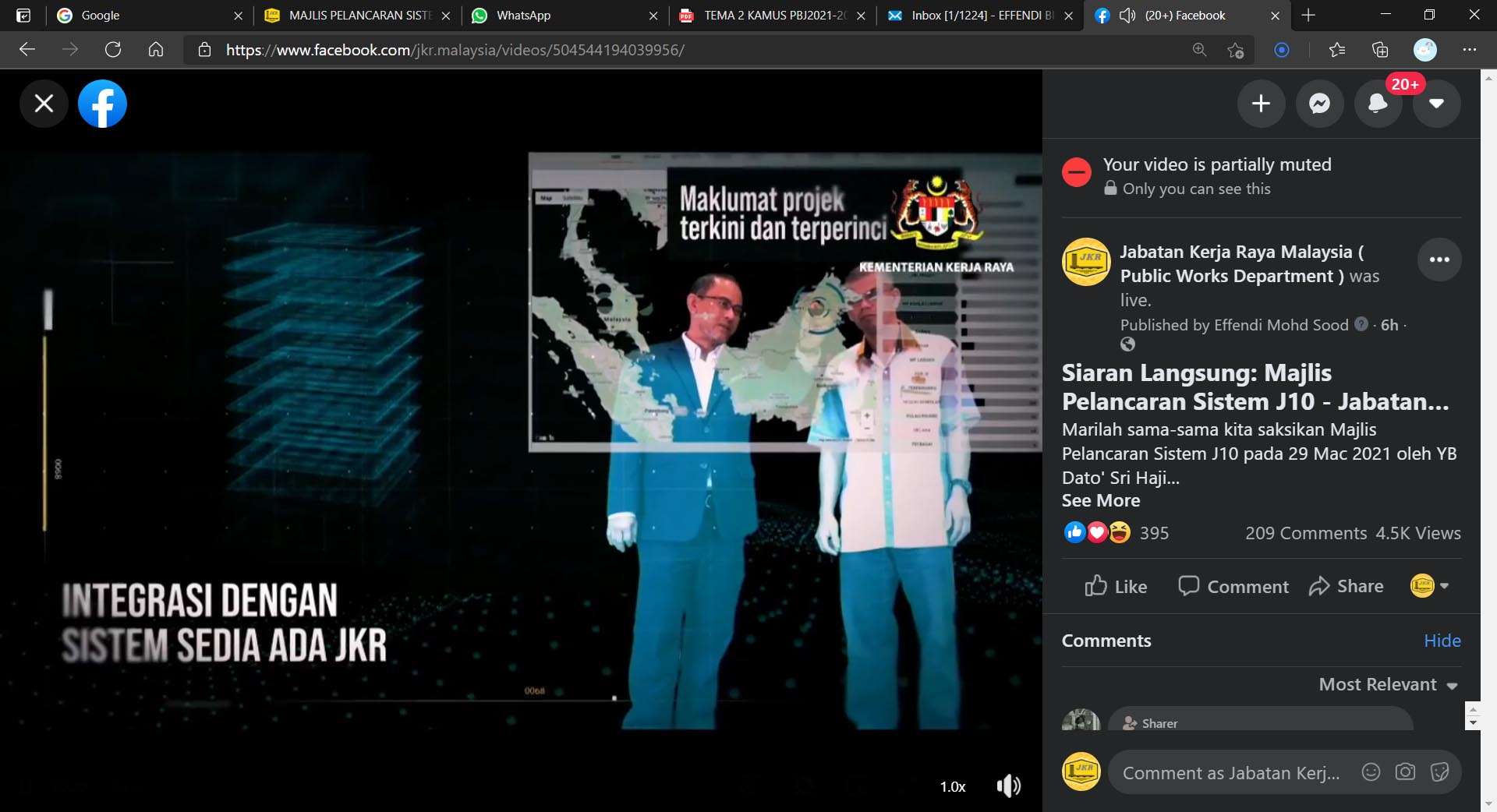This screenshot has width=1497, height=812.
Task: Add this page to favorites
Action: click(x=1235, y=50)
